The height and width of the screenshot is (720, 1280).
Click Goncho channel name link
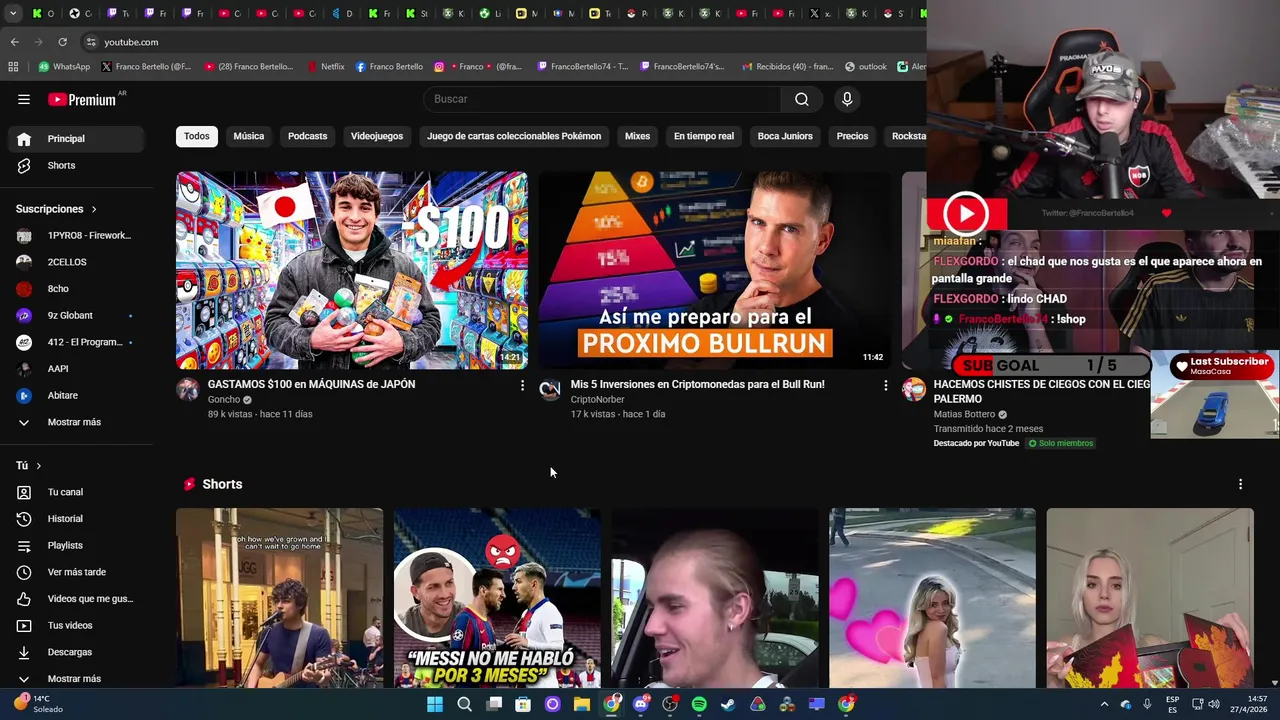(224, 400)
